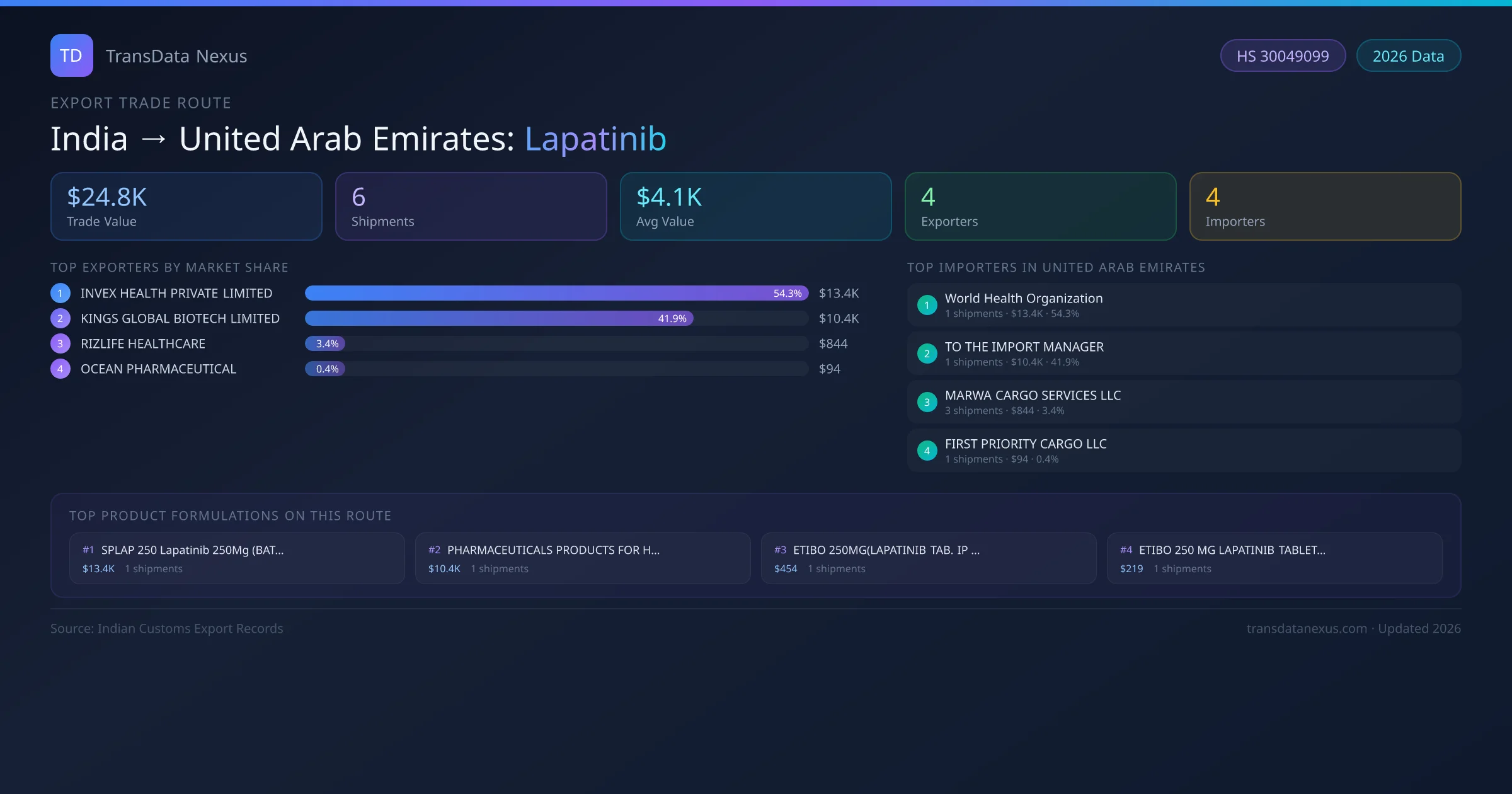
Task: Open the MARWA CARGO SERVICES LLC row
Action: click(1183, 402)
